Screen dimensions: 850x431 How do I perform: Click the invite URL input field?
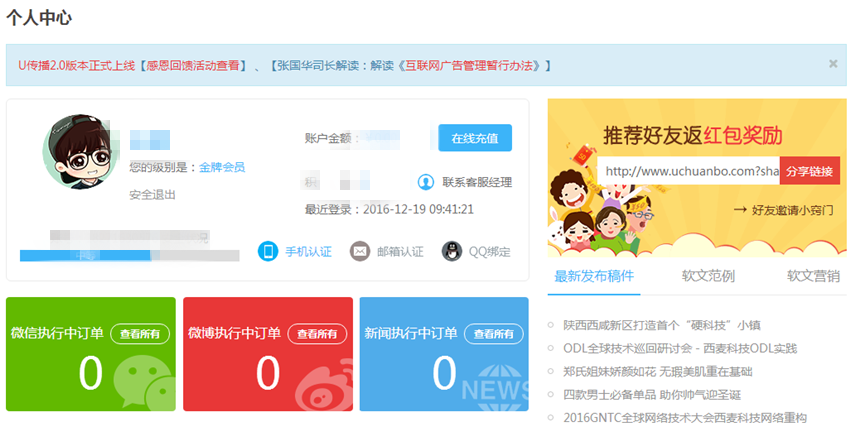[688, 171]
